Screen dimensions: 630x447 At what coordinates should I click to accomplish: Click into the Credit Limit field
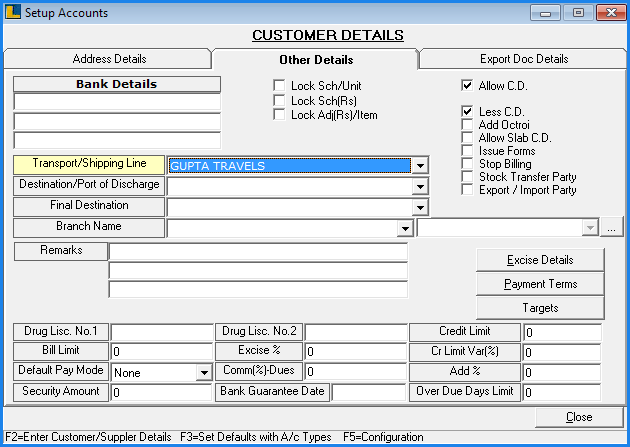click(561, 332)
